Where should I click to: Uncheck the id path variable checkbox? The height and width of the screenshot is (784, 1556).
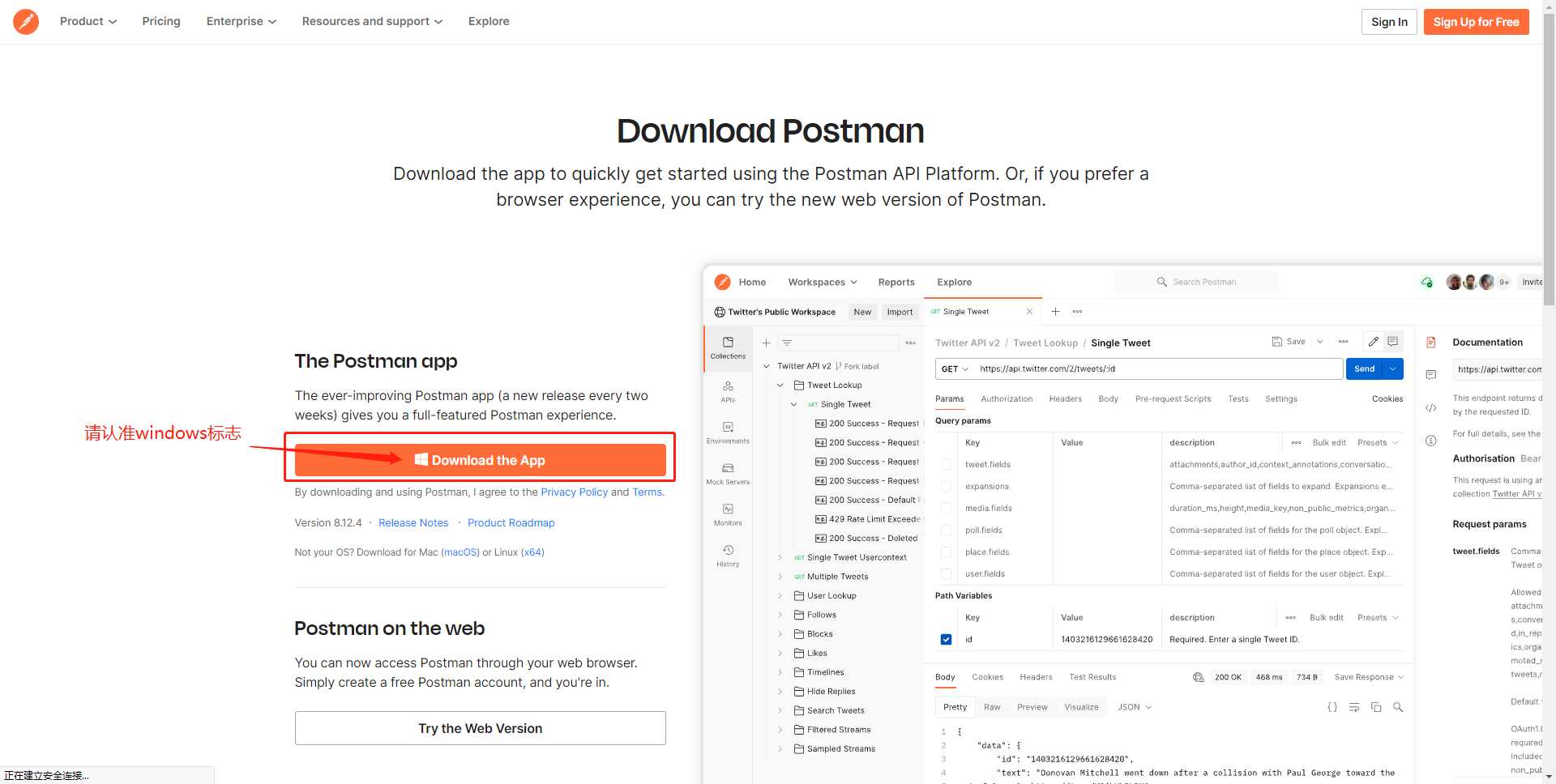click(946, 639)
